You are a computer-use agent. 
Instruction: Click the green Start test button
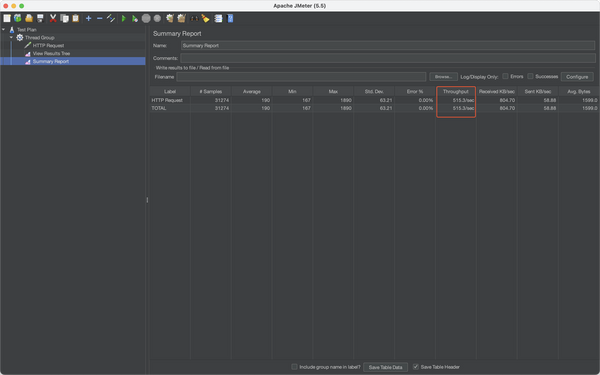tap(124, 18)
